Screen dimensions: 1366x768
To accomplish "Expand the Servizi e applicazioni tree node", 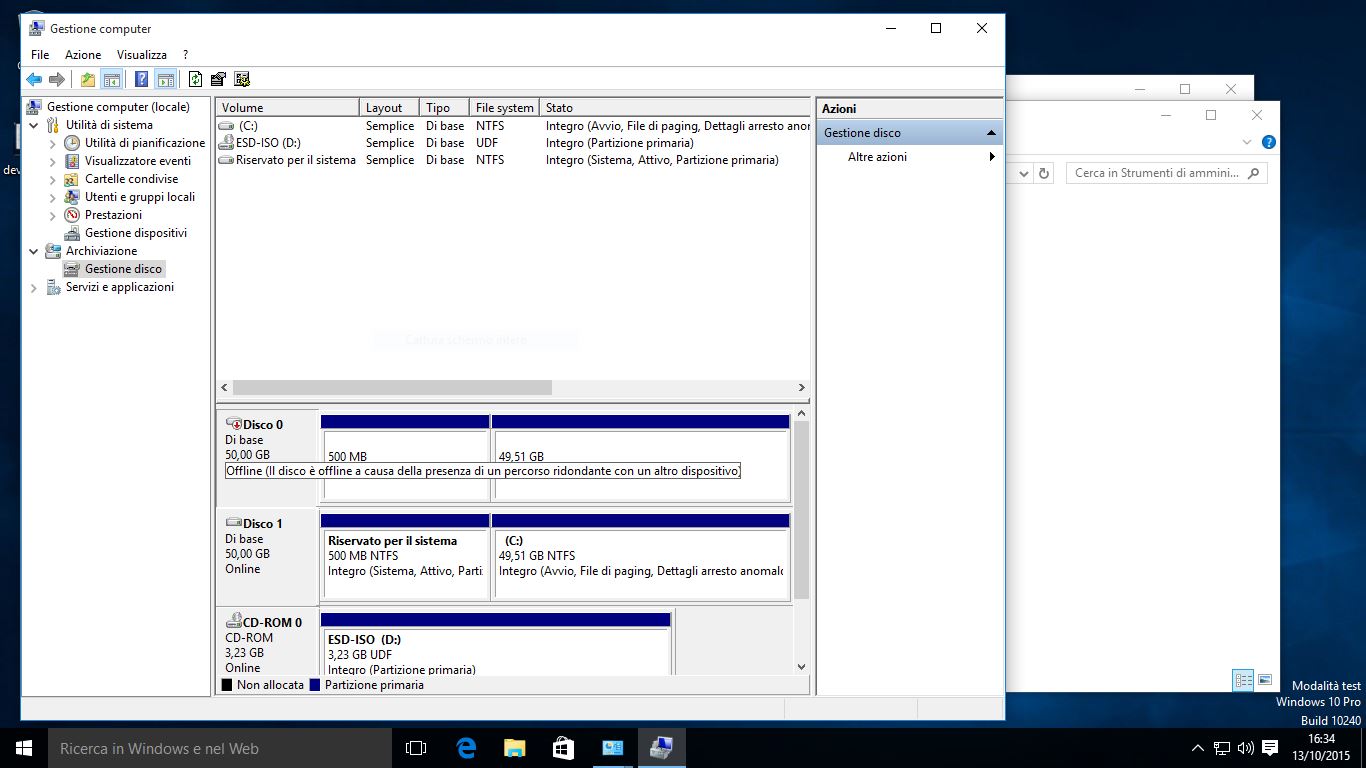I will point(34,287).
